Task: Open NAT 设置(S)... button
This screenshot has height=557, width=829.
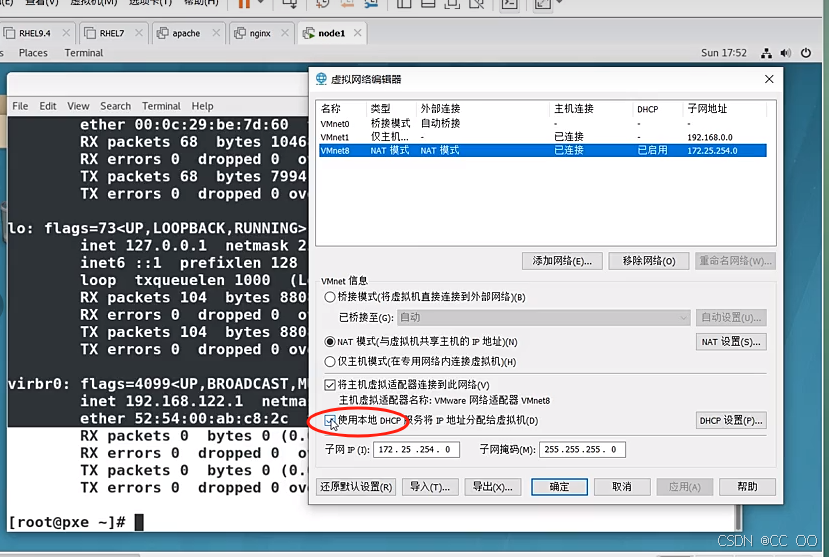Action: click(731, 342)
